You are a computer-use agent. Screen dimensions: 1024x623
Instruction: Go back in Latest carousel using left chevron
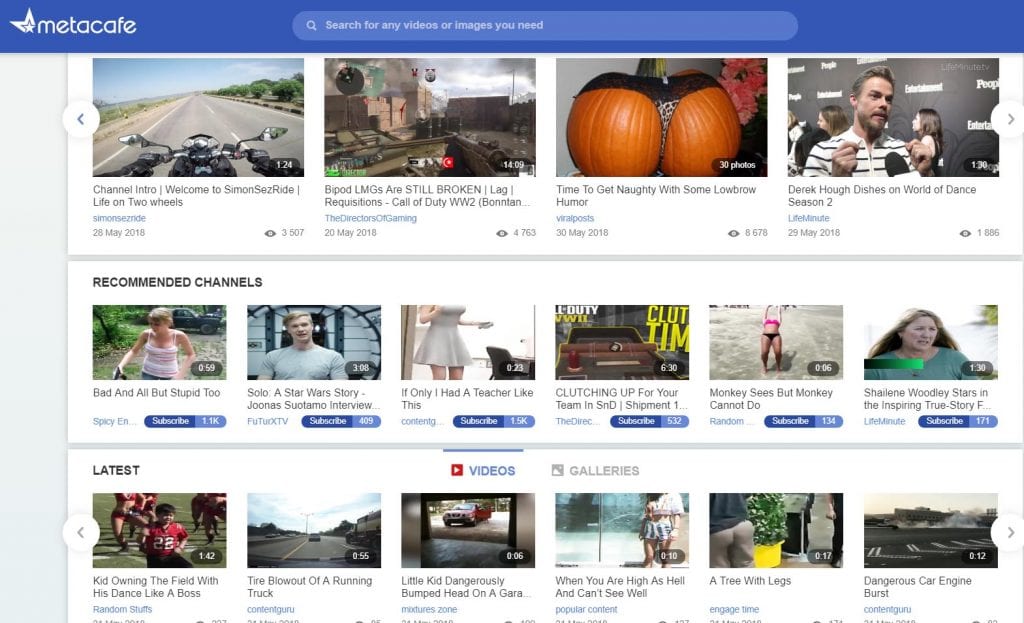tap(81, 531)
